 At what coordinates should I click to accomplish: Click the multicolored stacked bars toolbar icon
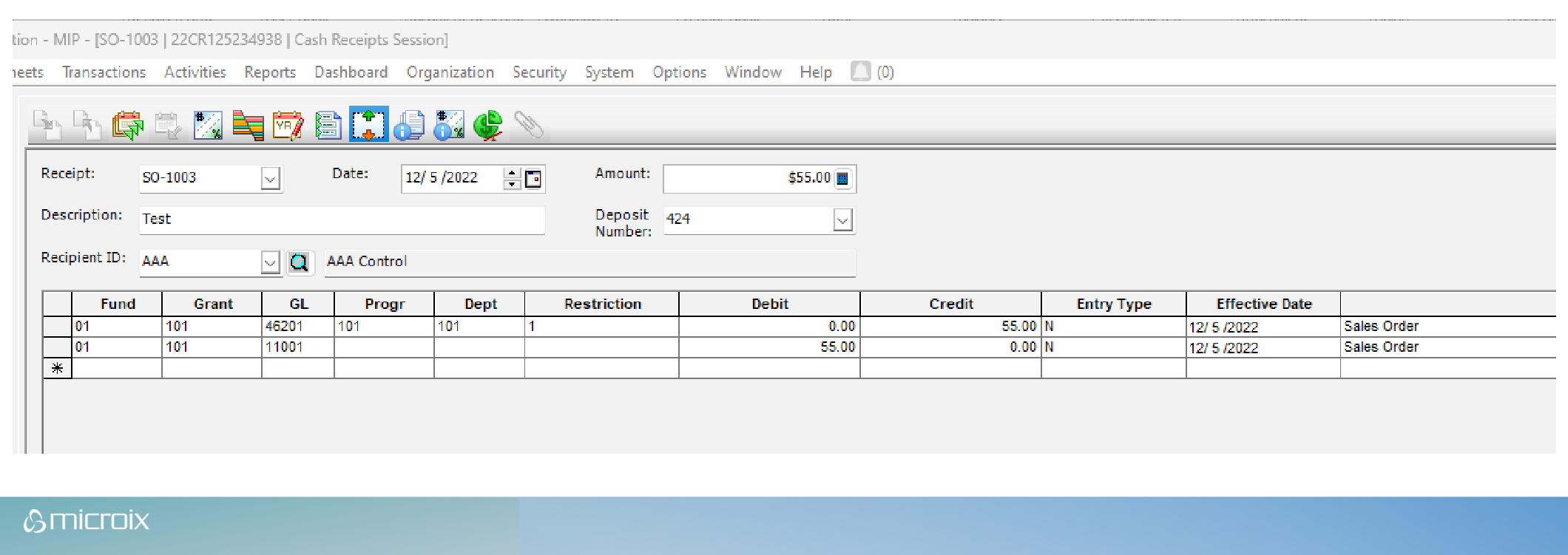pos(248,126)
